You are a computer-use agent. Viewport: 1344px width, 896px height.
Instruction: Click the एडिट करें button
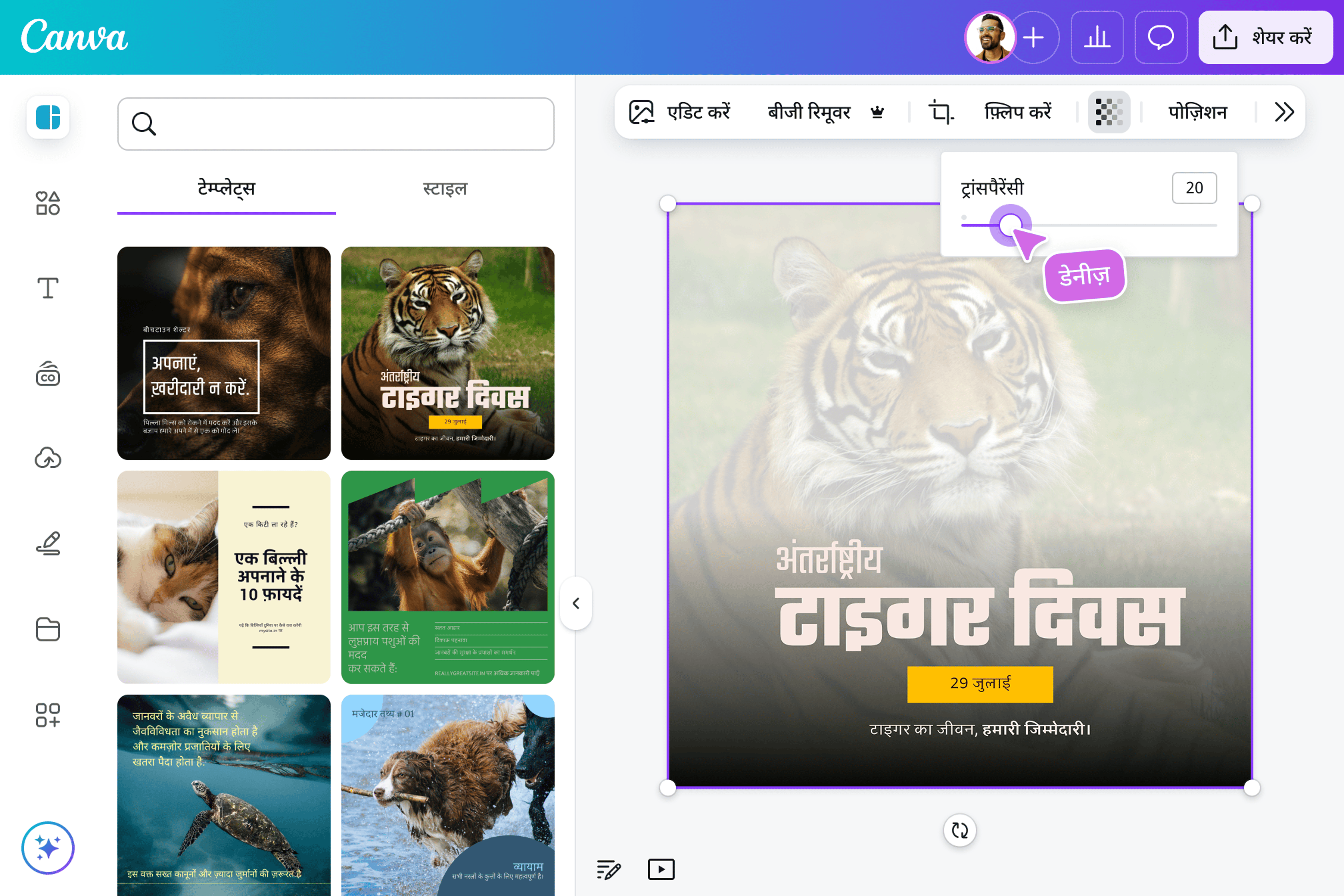coord(679,112)
